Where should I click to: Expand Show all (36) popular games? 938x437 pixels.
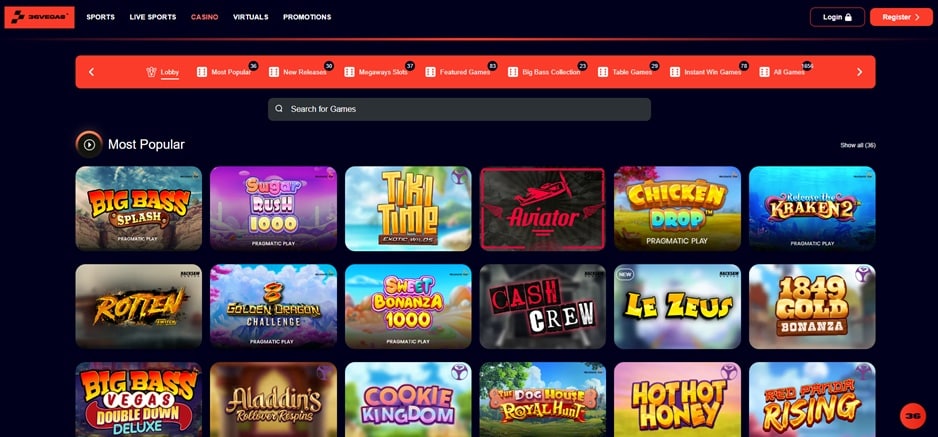point(858,145)
